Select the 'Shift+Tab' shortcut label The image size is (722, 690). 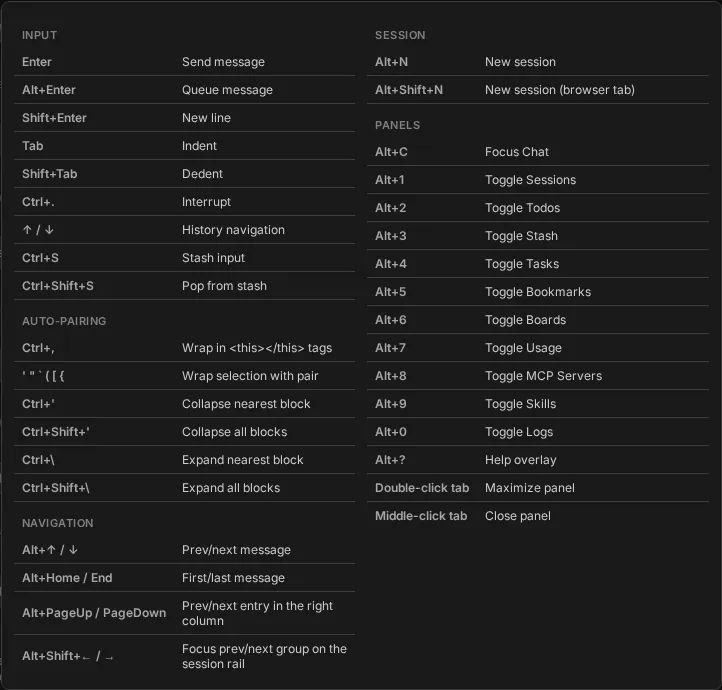click(50, 174)
